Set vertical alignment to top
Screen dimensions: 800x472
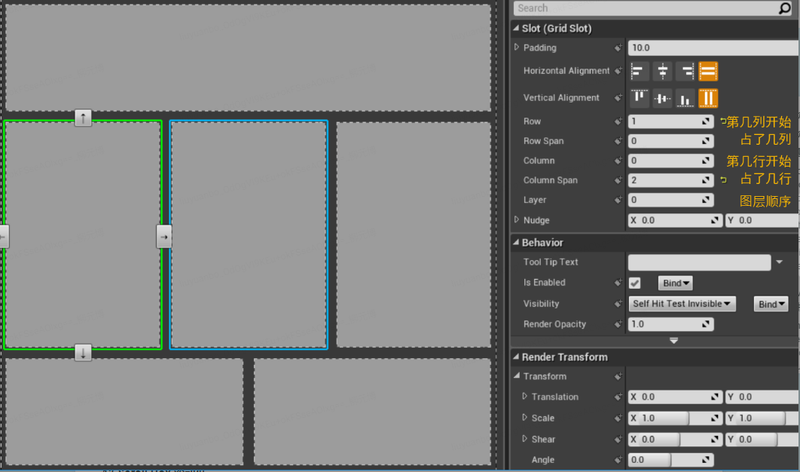(x=639, y=98)
